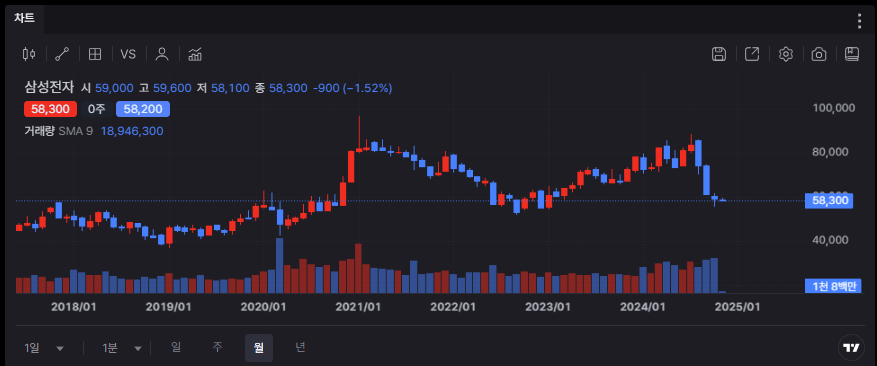Image resolution: width=877 pixels, height=366 pixels.
Task: Click the 0주 quantity field
Action: point(97,109)
